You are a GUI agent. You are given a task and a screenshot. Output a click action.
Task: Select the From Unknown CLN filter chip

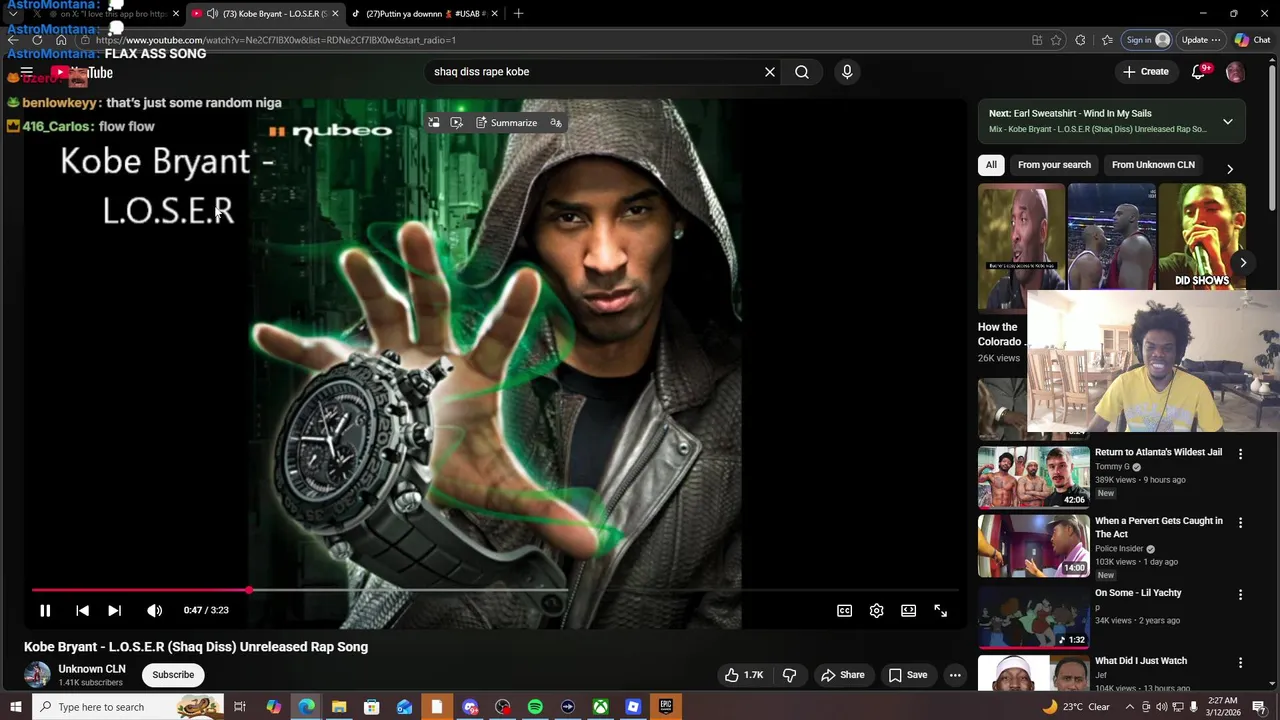coord(1153,165)
